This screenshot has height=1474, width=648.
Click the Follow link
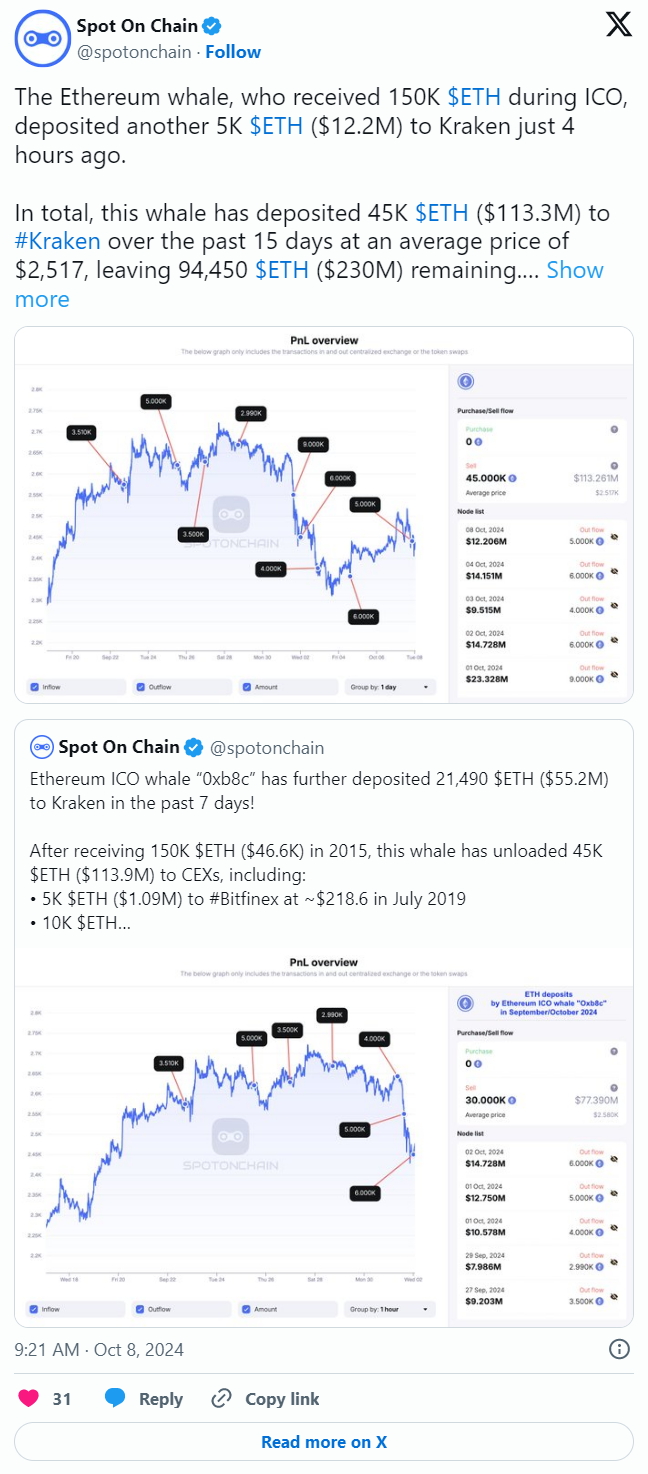(233, 52)
